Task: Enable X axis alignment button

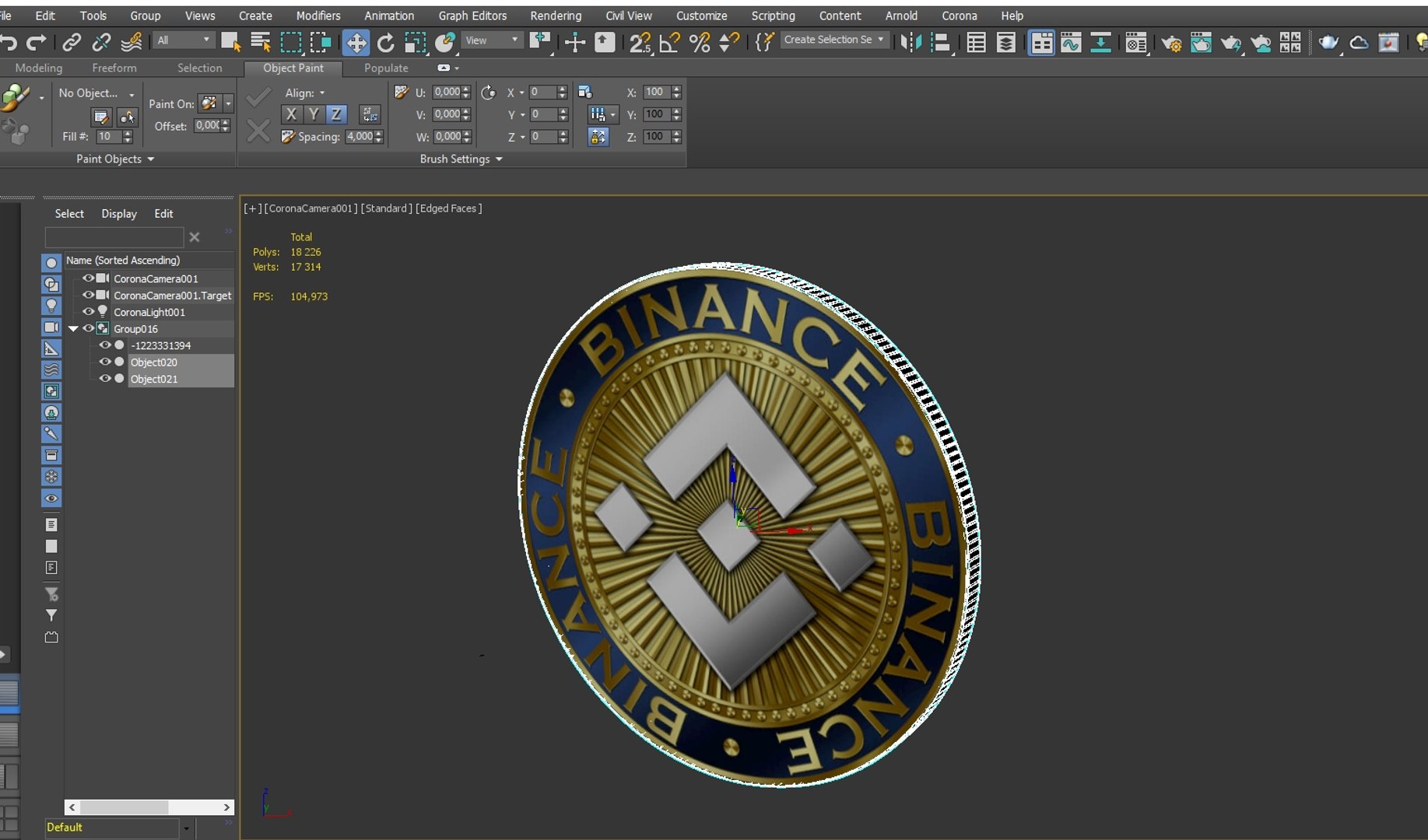Action: point(290,114)
